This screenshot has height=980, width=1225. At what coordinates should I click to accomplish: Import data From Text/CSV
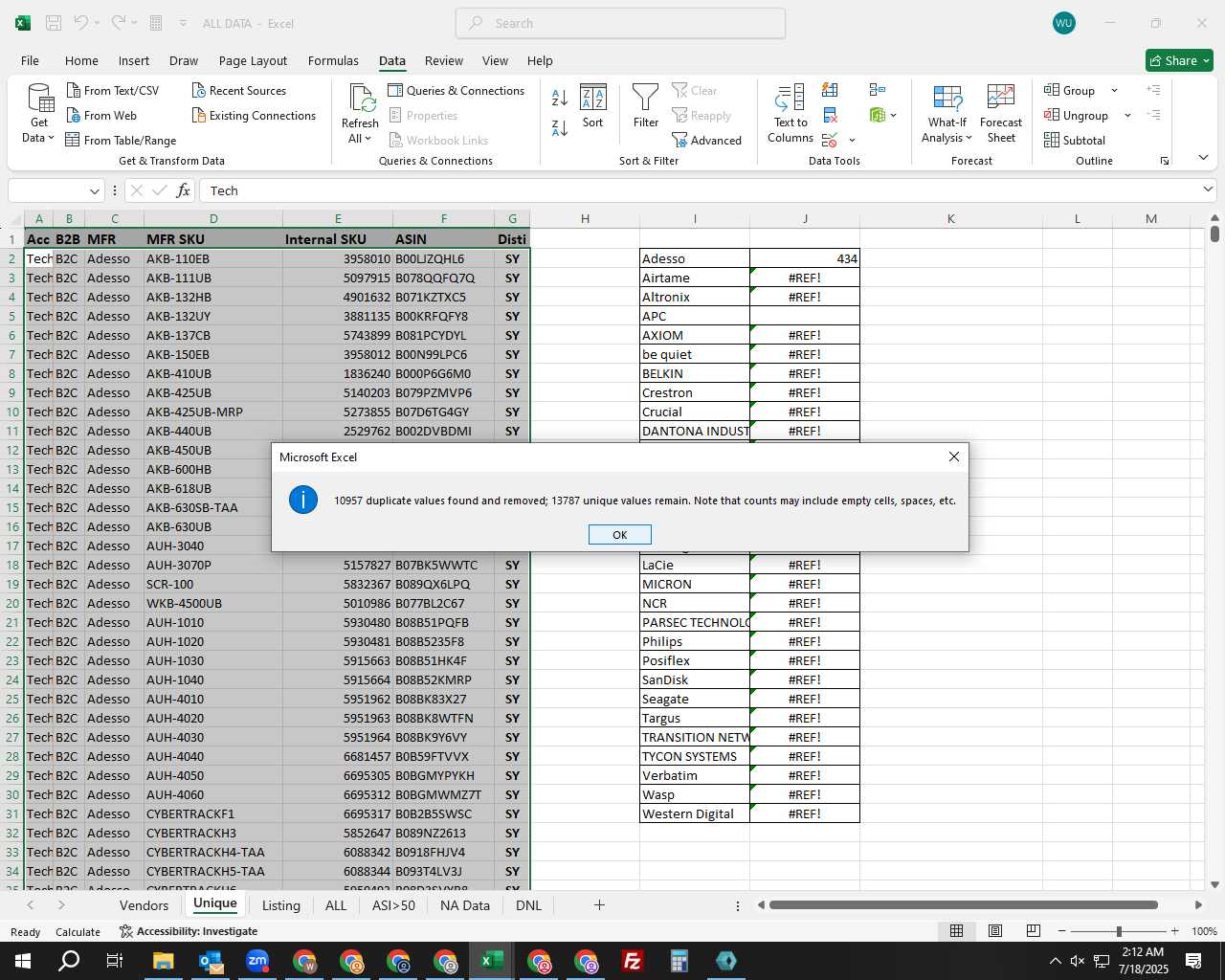point(113,91)
